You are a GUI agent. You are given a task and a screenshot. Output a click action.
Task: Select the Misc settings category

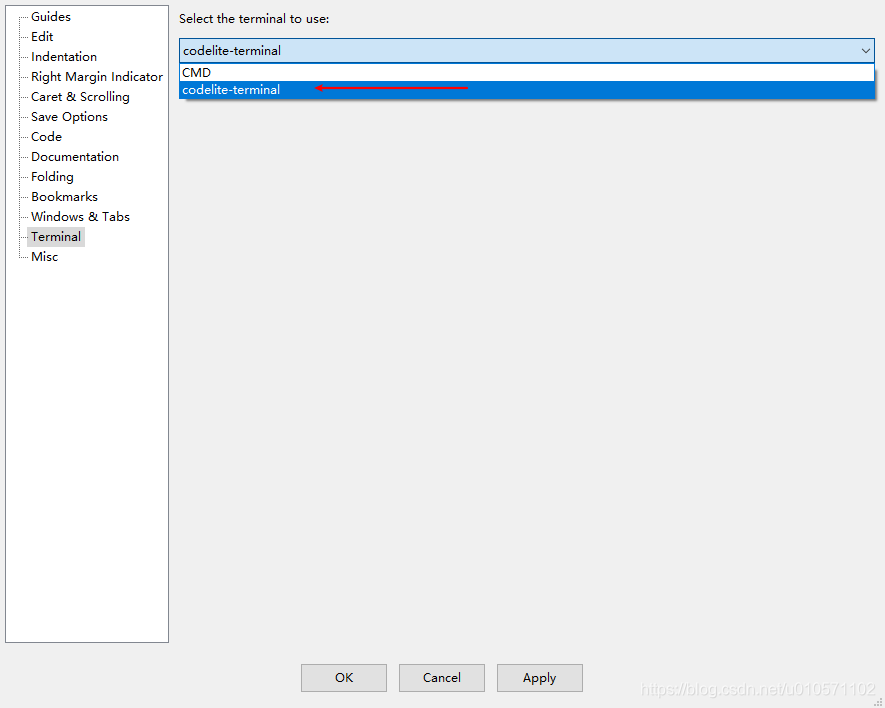pyautogui.click(x=44, y=256)
